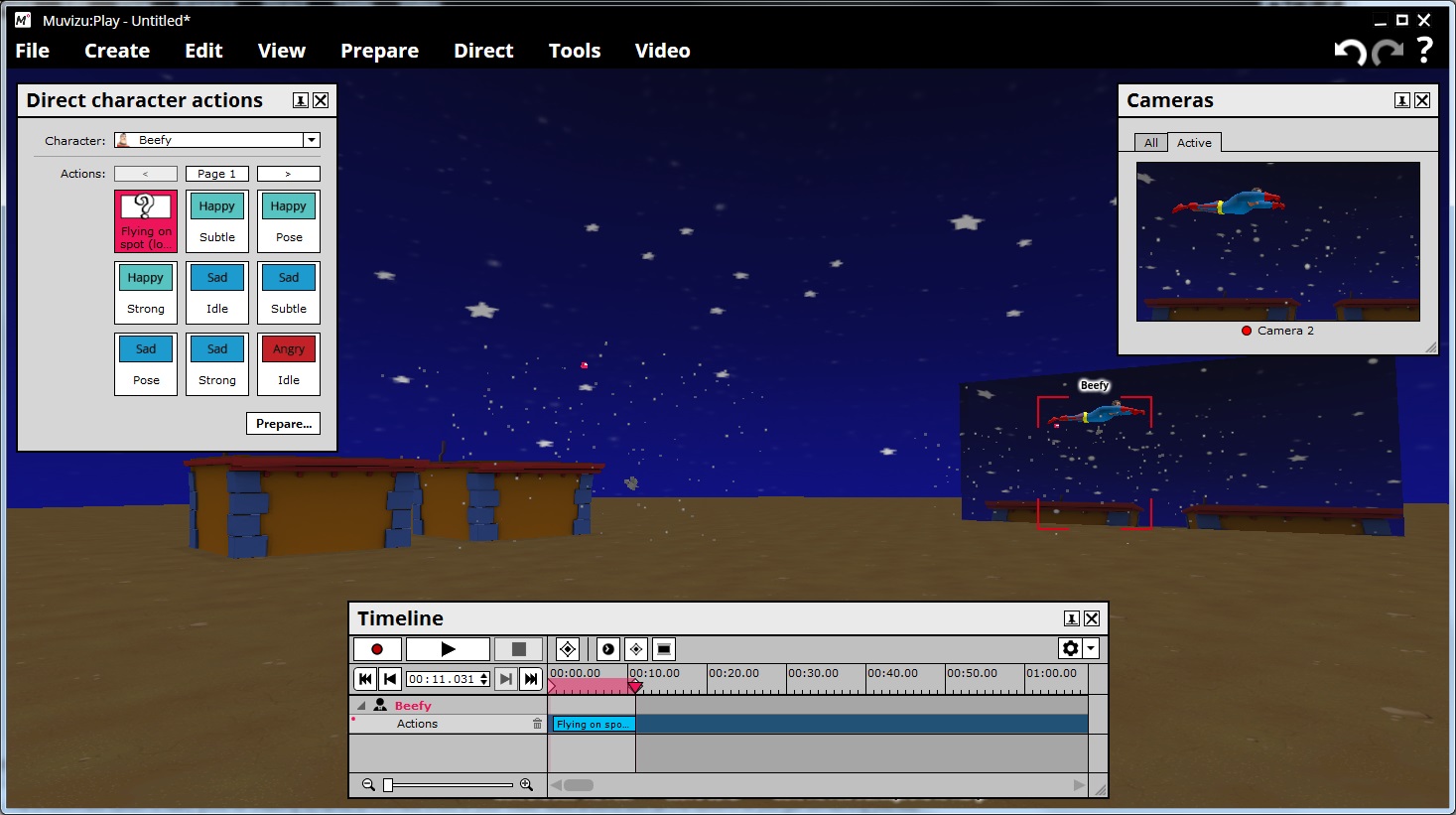Image resolution: width=1456 pixels, height=815 pixels.
Task: Zoom out the timeline with the minus magnifier
Action: (368, 785)
